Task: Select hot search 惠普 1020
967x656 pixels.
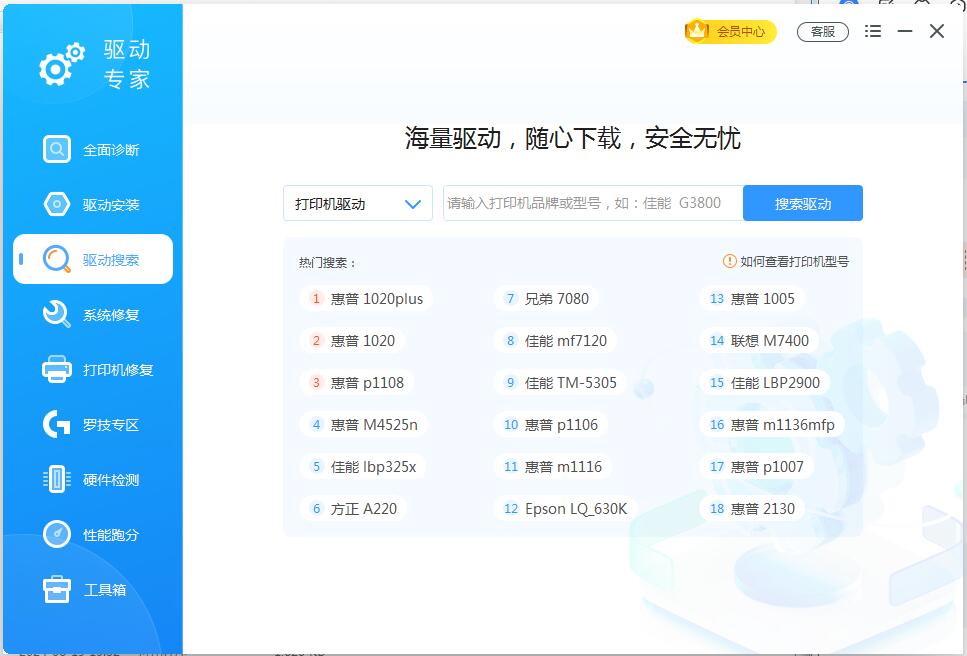Action: [352, 340]
